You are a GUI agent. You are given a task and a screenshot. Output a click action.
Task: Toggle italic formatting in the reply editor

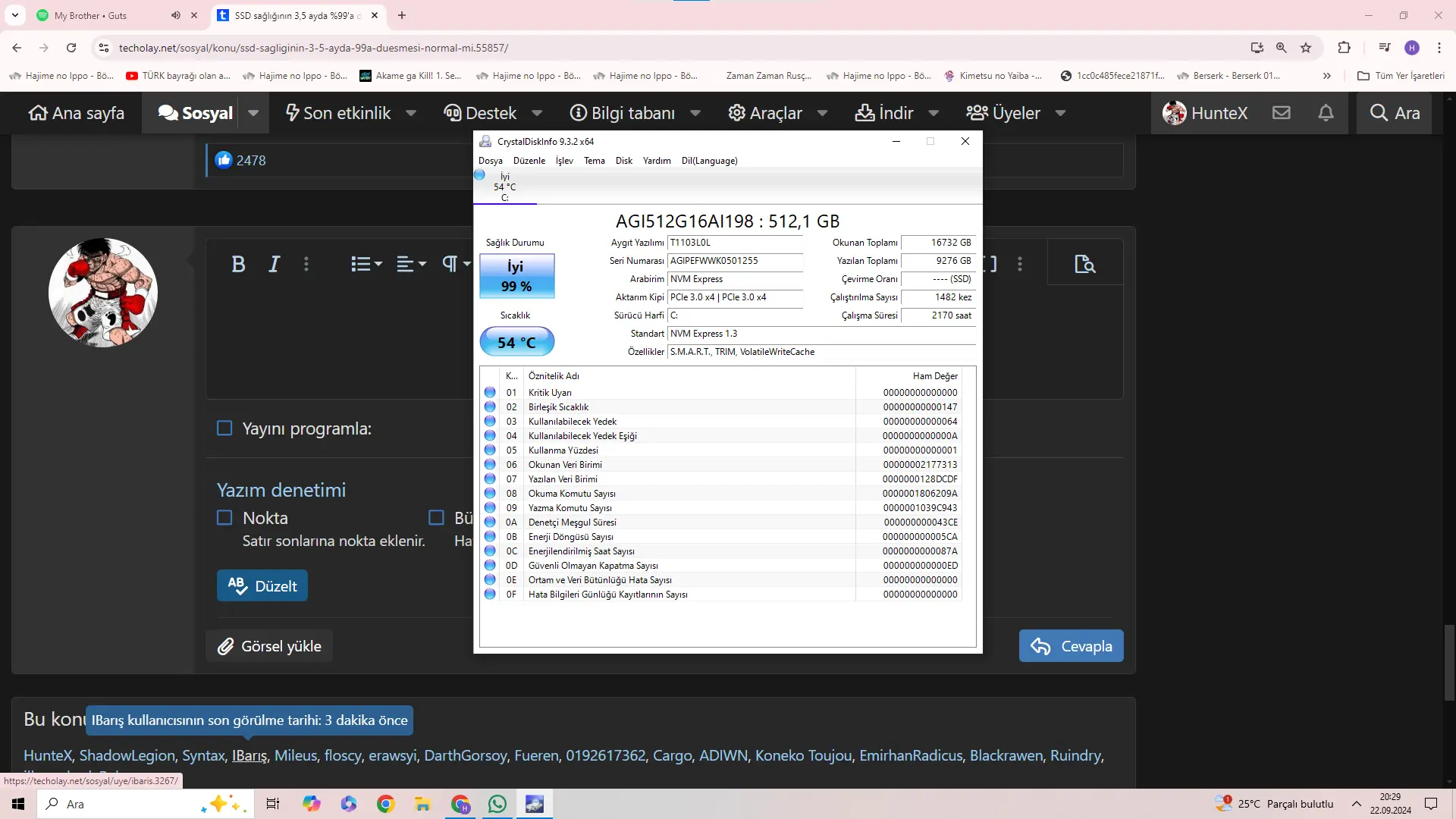(275, 264)
